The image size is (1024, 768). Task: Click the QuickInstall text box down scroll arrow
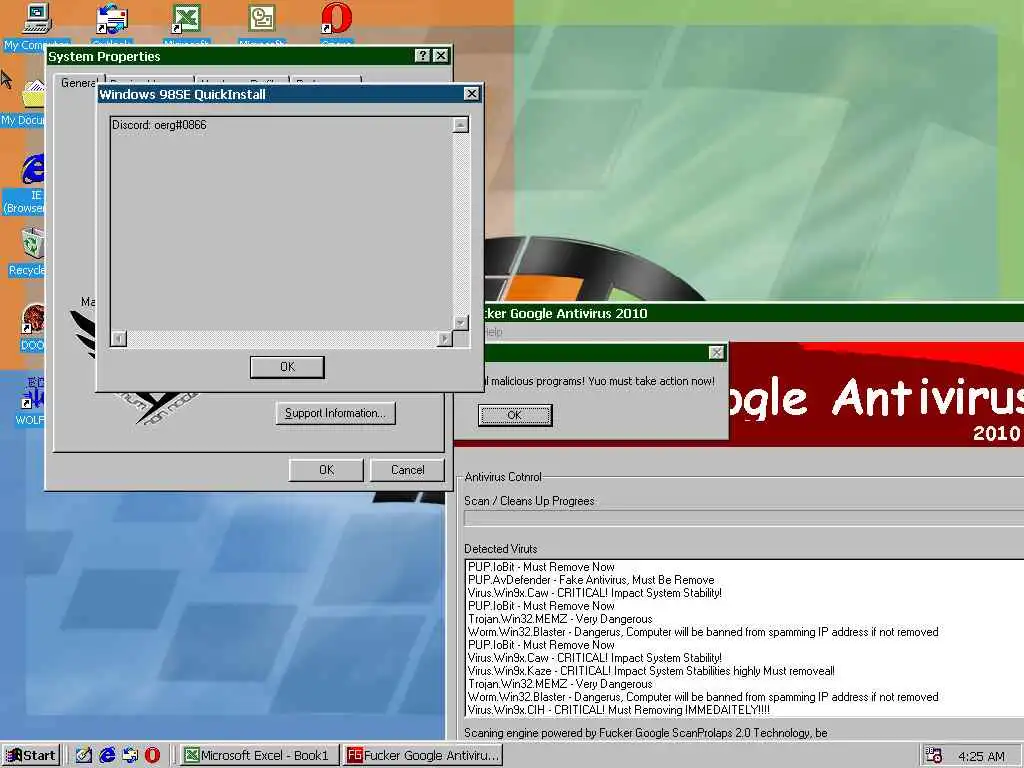coord(461,323)
